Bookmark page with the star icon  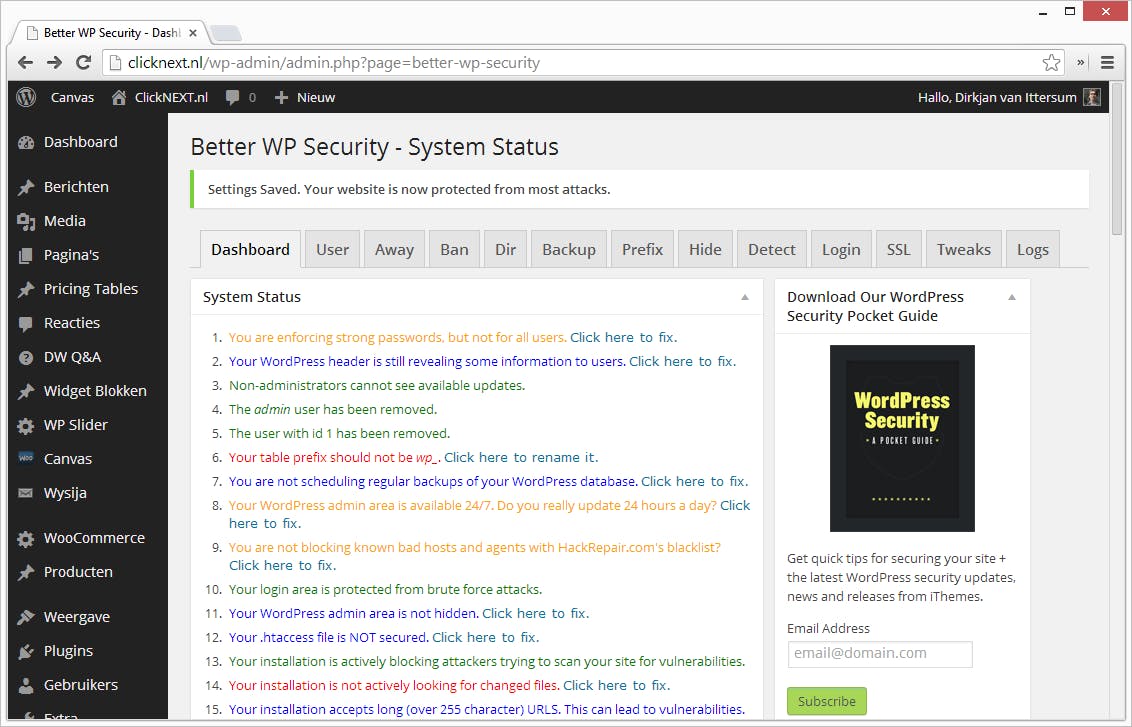[x=1051, y=62]
